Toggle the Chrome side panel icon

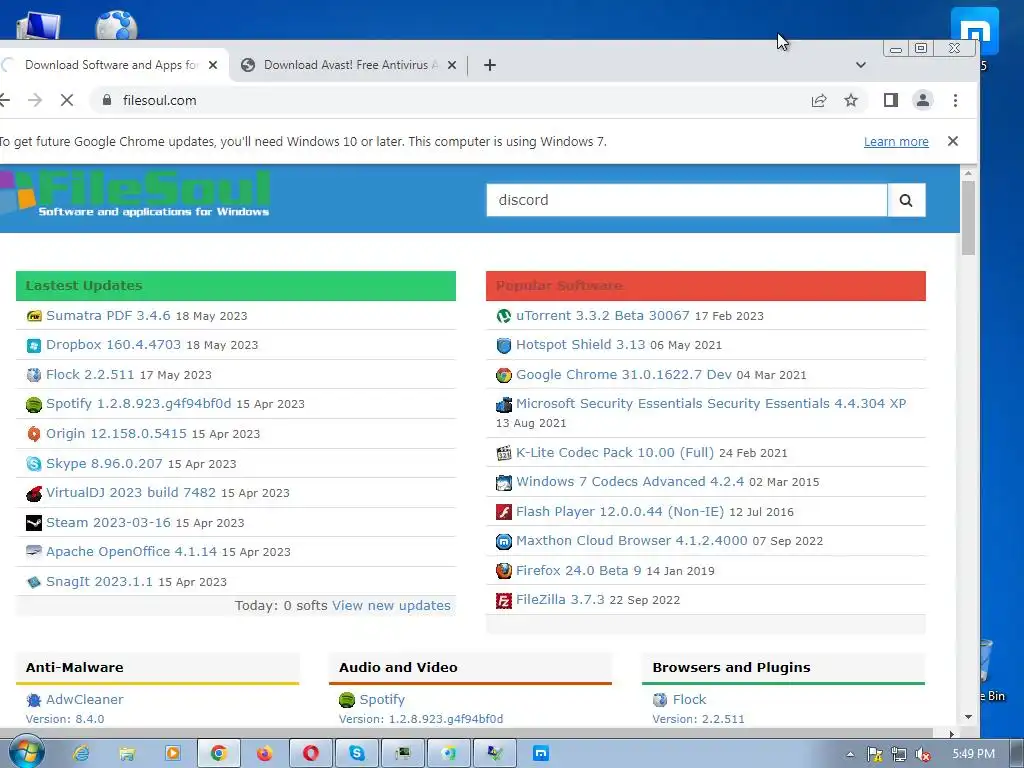(891, 100)
